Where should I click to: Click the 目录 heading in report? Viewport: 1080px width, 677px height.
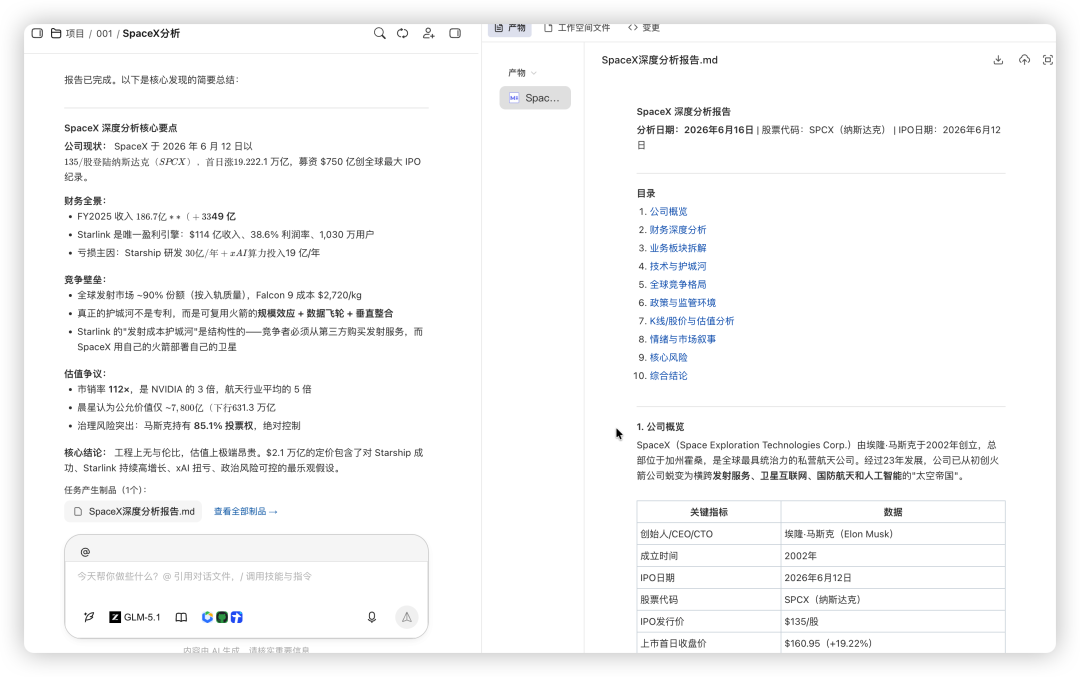646,194
